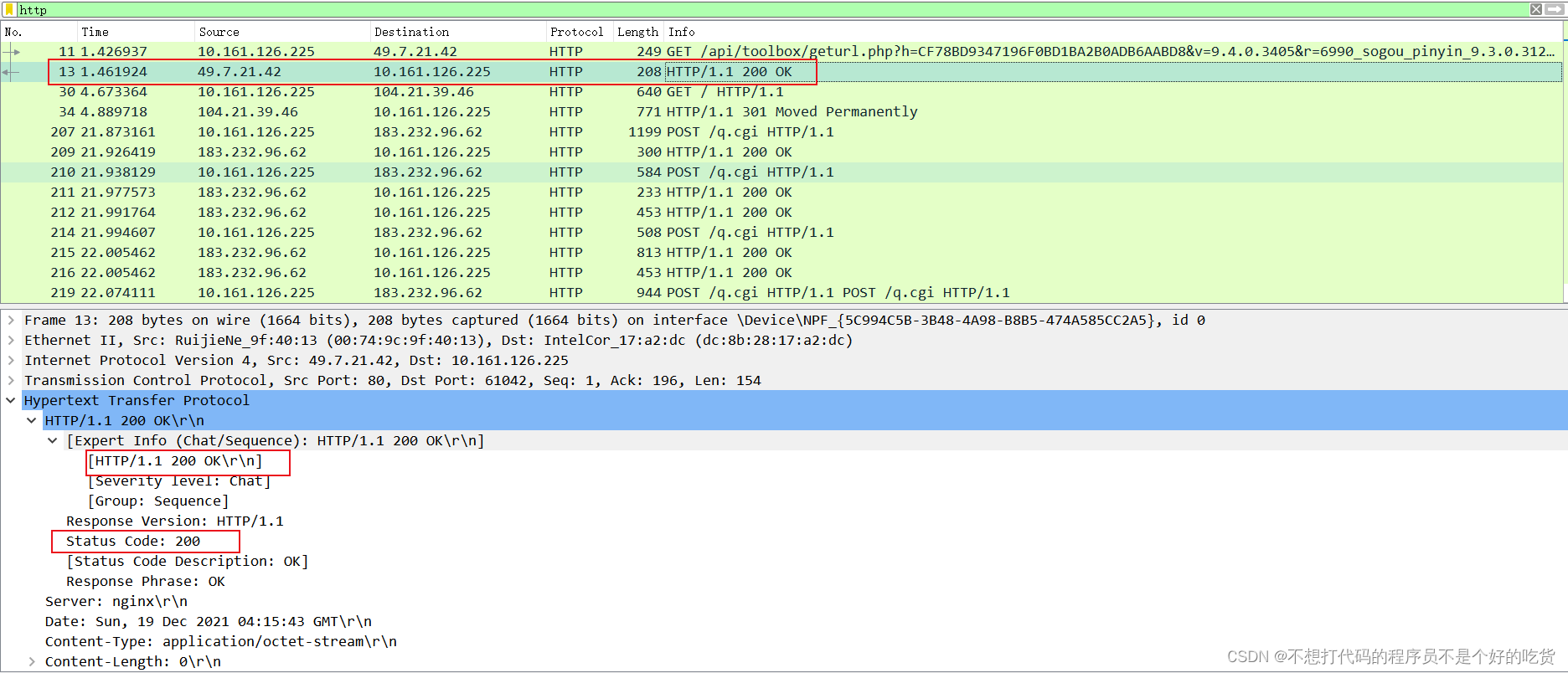Select packet 13 HTTP/1.1 200 OK row
Image resolution: width=1568 pixels, height=673 pixels.
coord(781,72)
